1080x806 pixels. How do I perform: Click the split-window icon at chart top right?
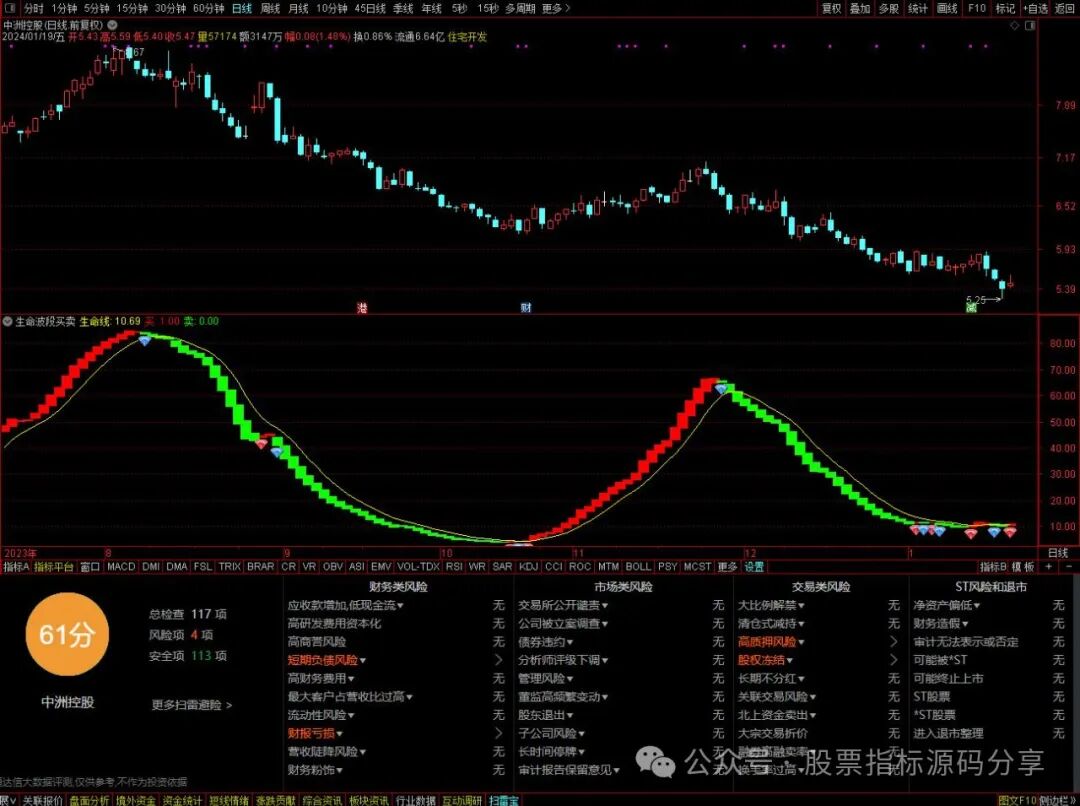click(1030, 25)
